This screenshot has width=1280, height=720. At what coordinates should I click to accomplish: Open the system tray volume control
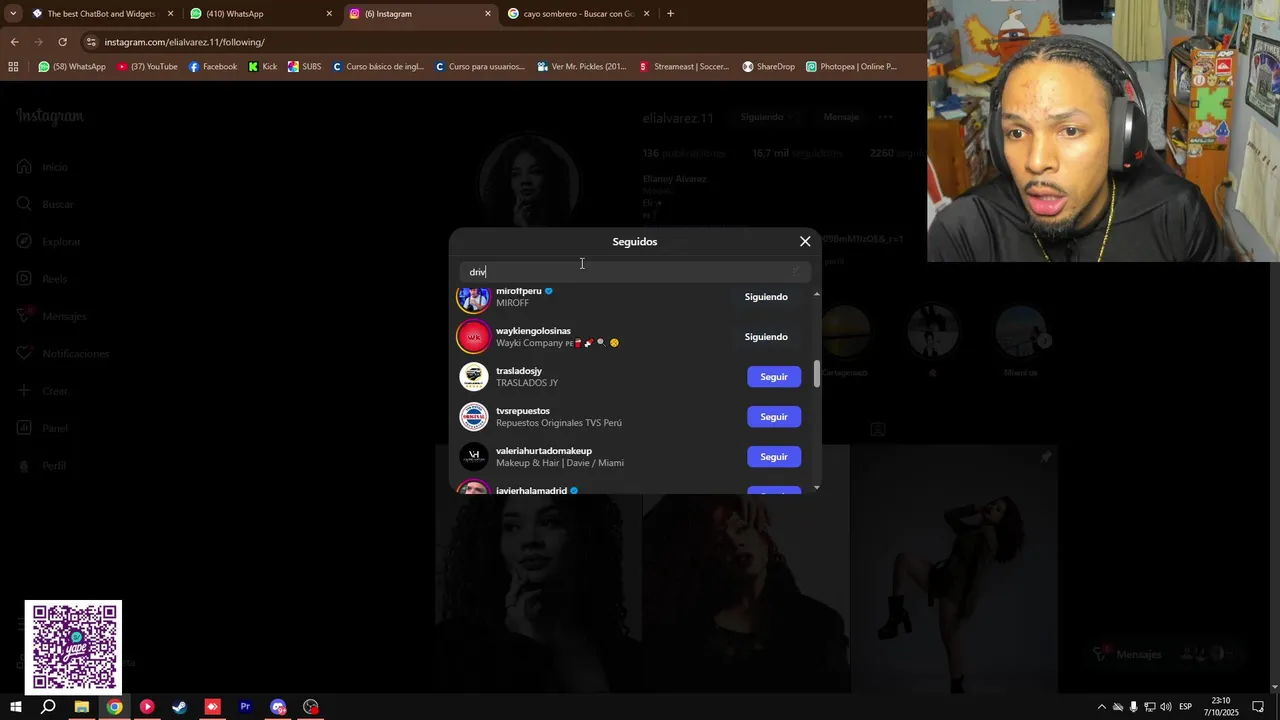(x=1165, y=707)
